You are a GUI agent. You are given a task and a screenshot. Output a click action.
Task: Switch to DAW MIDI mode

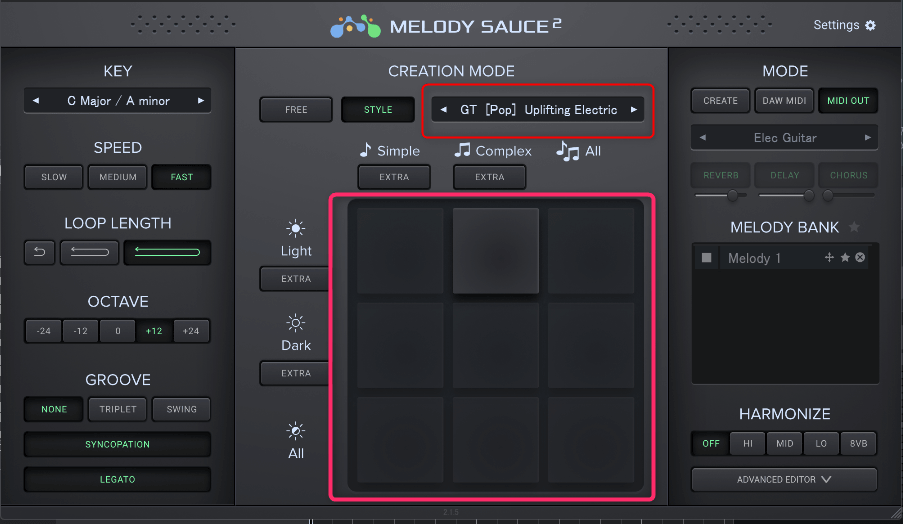click(x=785, y=101)
